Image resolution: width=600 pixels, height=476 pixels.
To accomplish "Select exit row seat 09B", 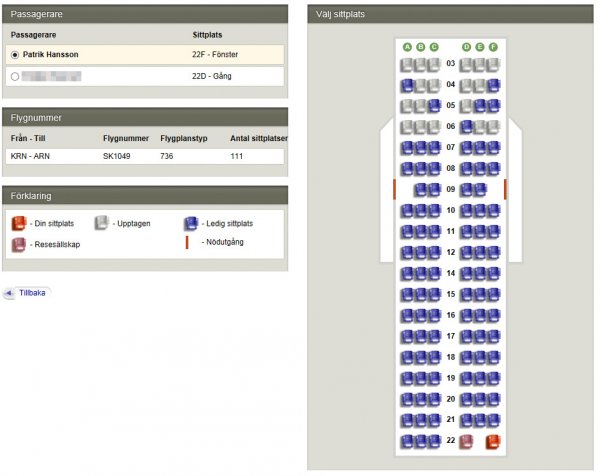I will pos(420,189).
